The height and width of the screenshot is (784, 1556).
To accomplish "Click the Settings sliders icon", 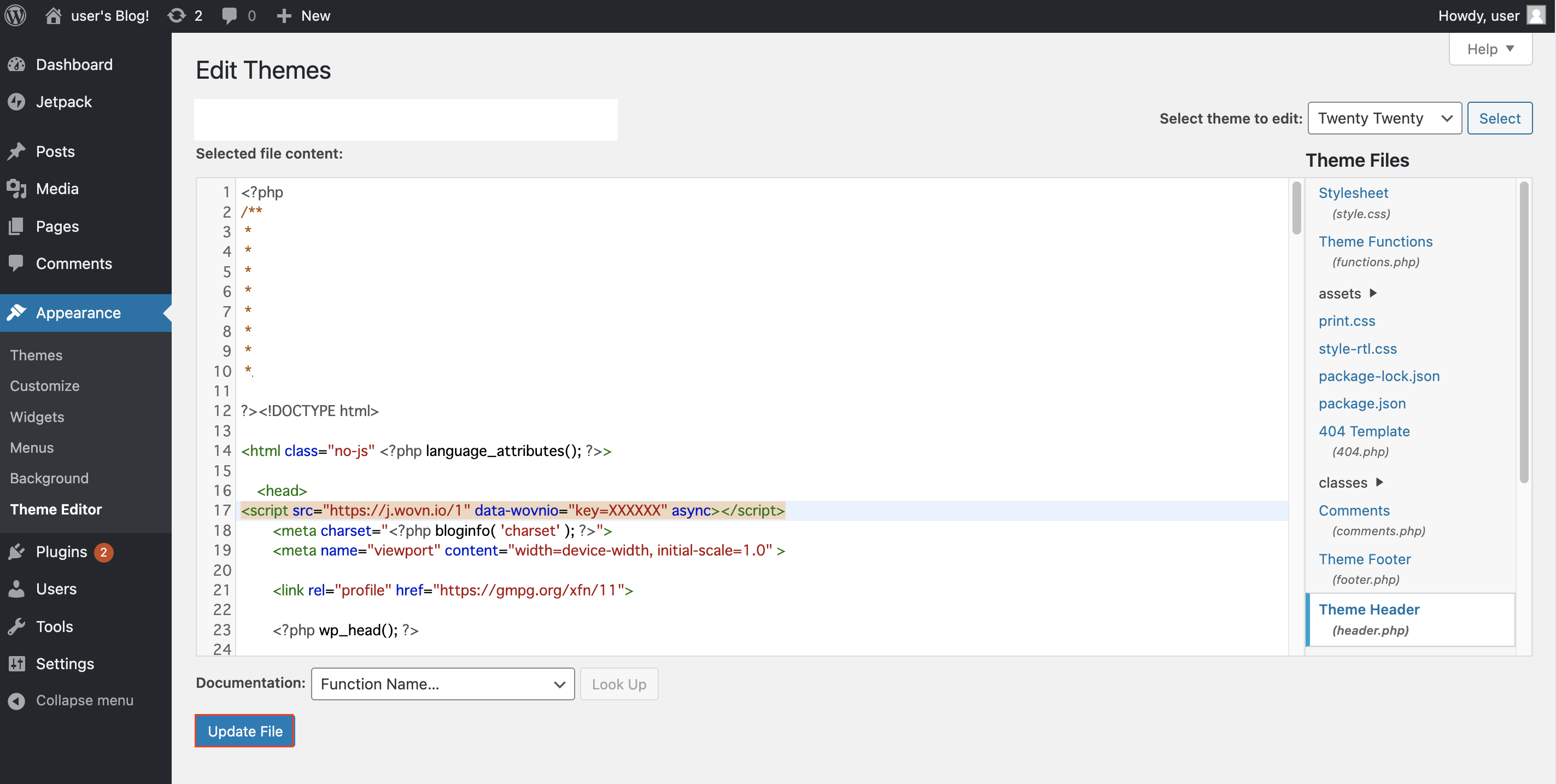I will pos(17,664).
